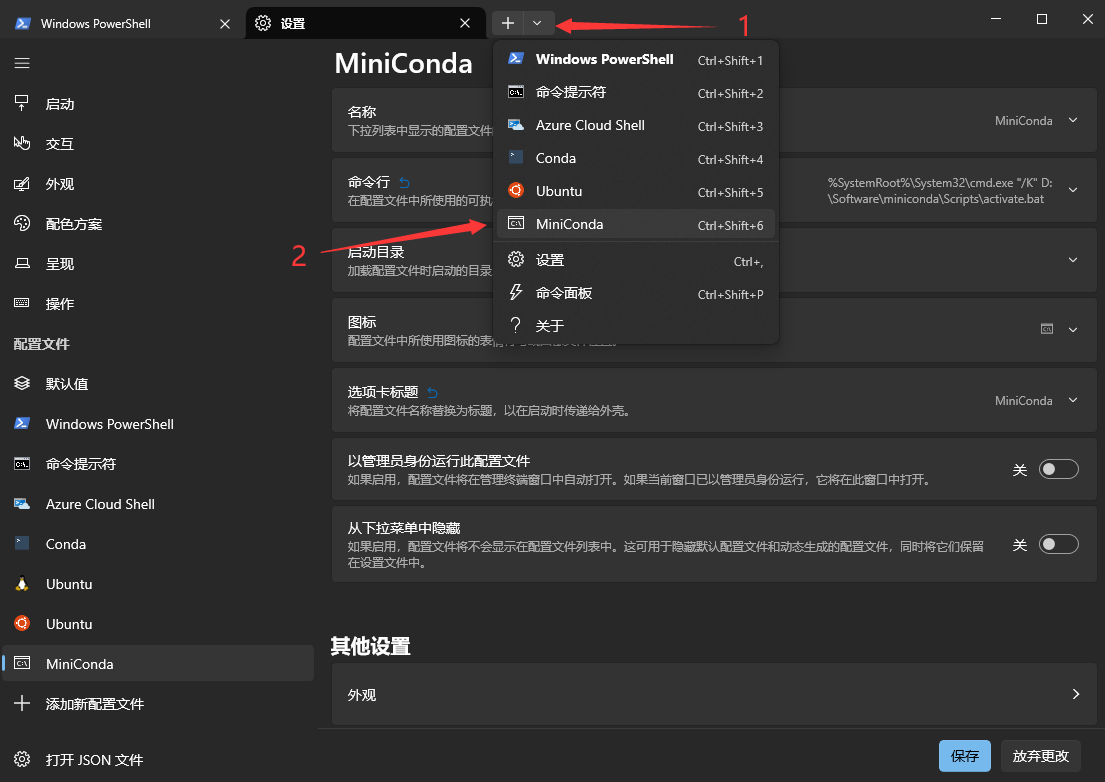The width and height of the screenshot is (1105, 782).
Task: Click the MiniConda page title
Action: pyautogui.click(x=403, y=63)
